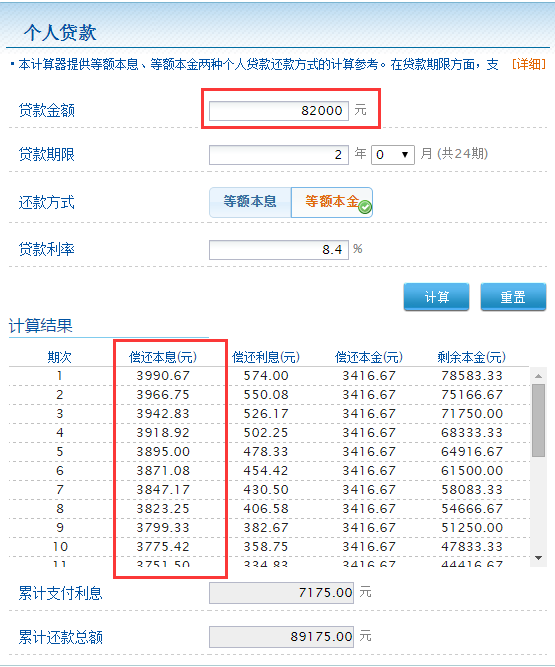Click the green checkmark on 等额本金
This screenshot has height=667, width=555.
point(365,207)
